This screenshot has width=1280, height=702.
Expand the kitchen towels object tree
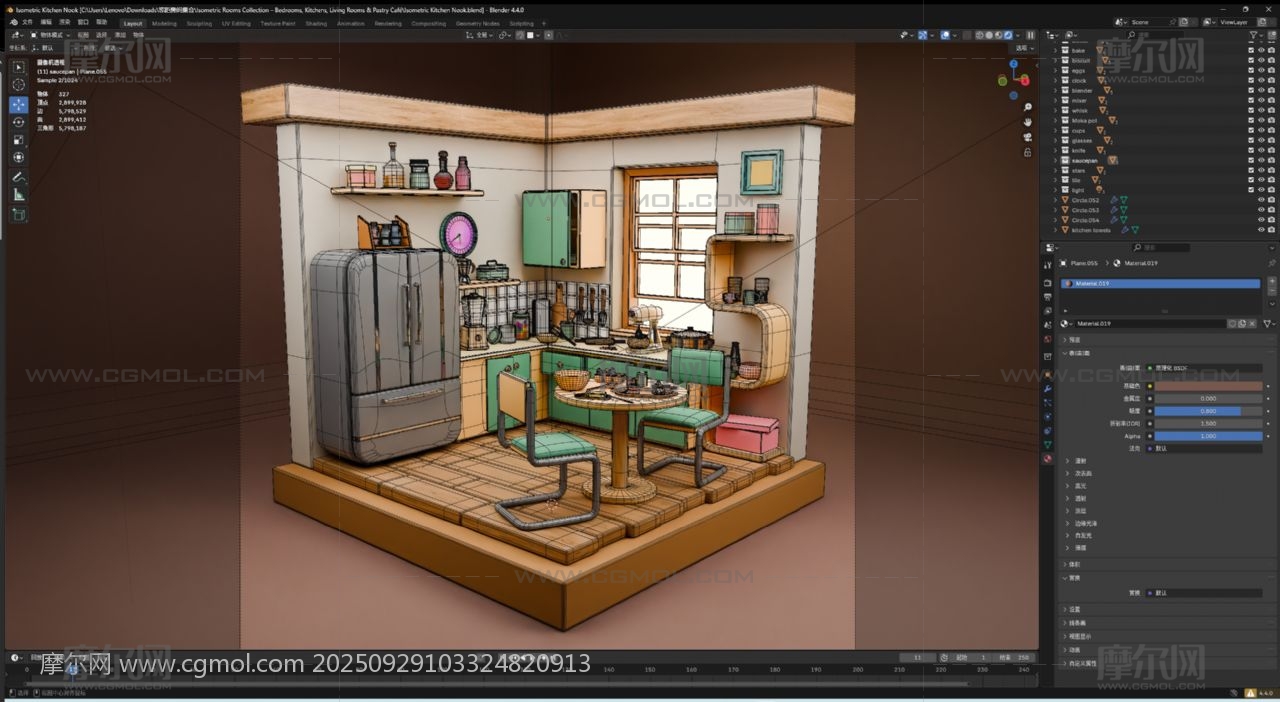click(x=1056, y=230)
